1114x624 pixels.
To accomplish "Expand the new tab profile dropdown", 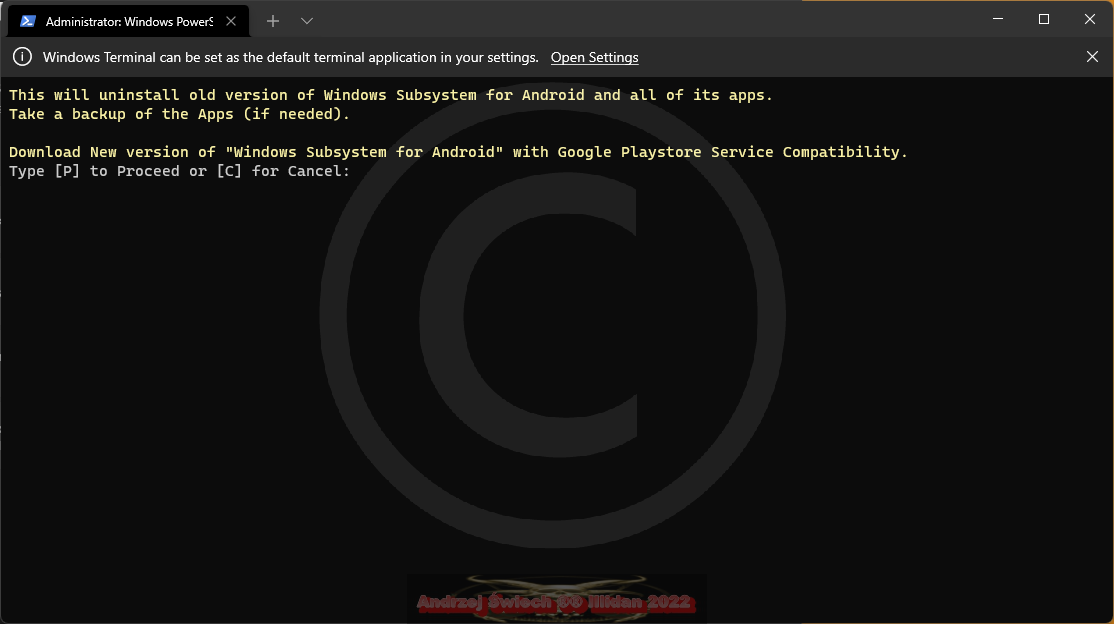I will click(x=307, y=21).
